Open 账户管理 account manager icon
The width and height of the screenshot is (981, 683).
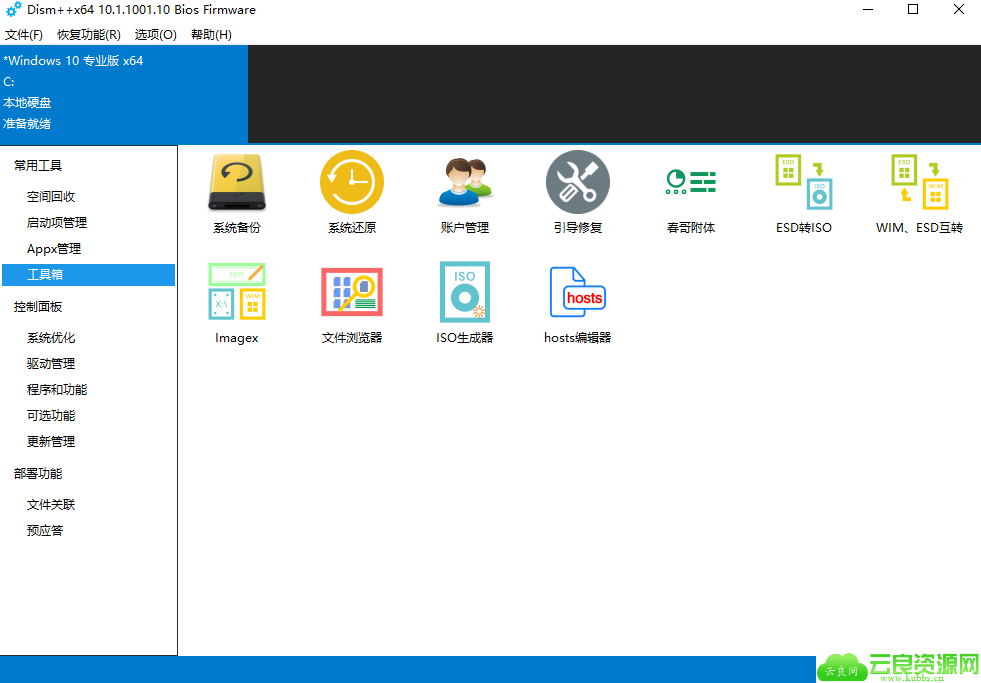pyautogui.click(x=465, y=182)
